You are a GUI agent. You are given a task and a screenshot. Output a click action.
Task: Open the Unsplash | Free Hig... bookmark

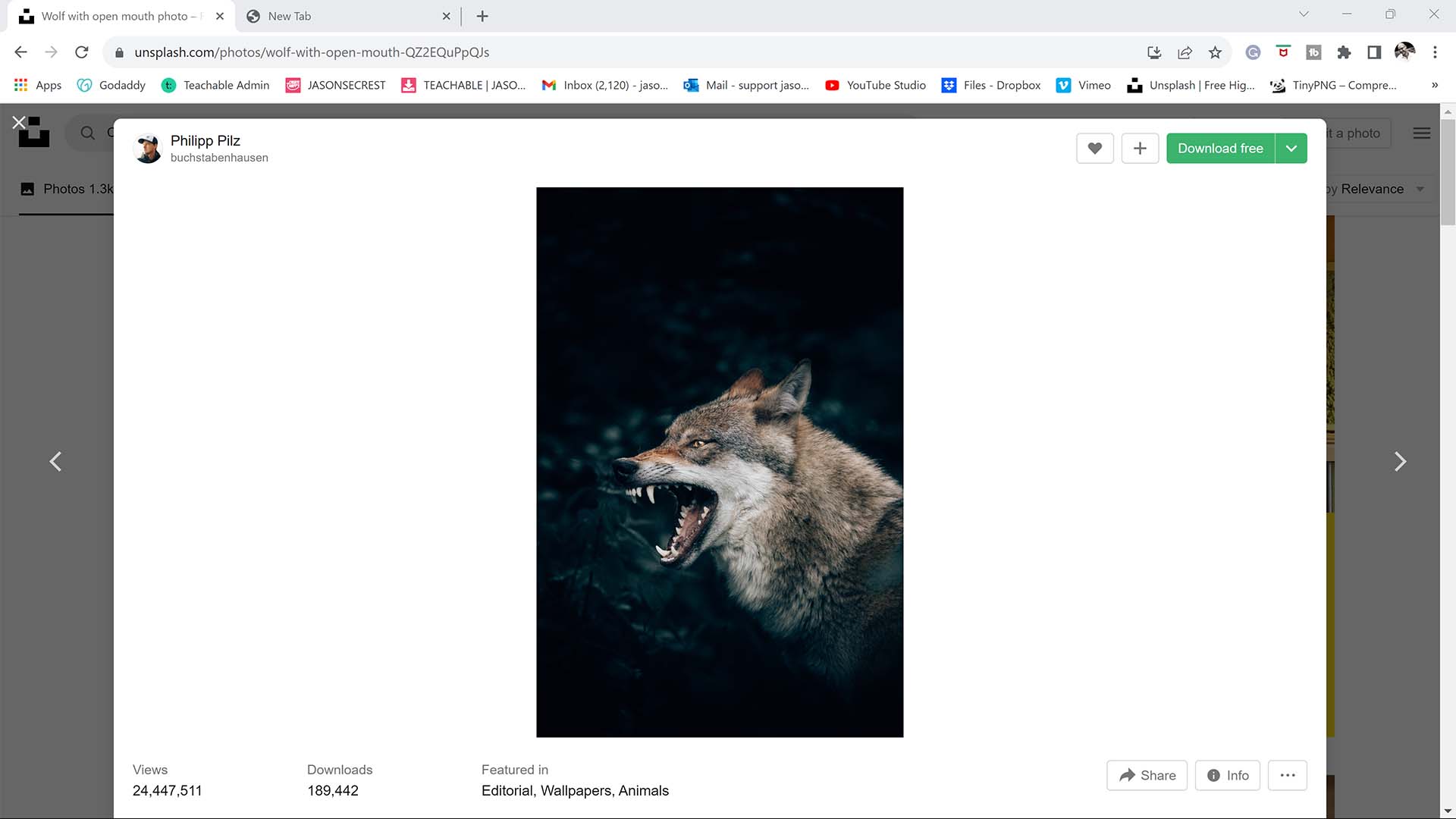1191,86
